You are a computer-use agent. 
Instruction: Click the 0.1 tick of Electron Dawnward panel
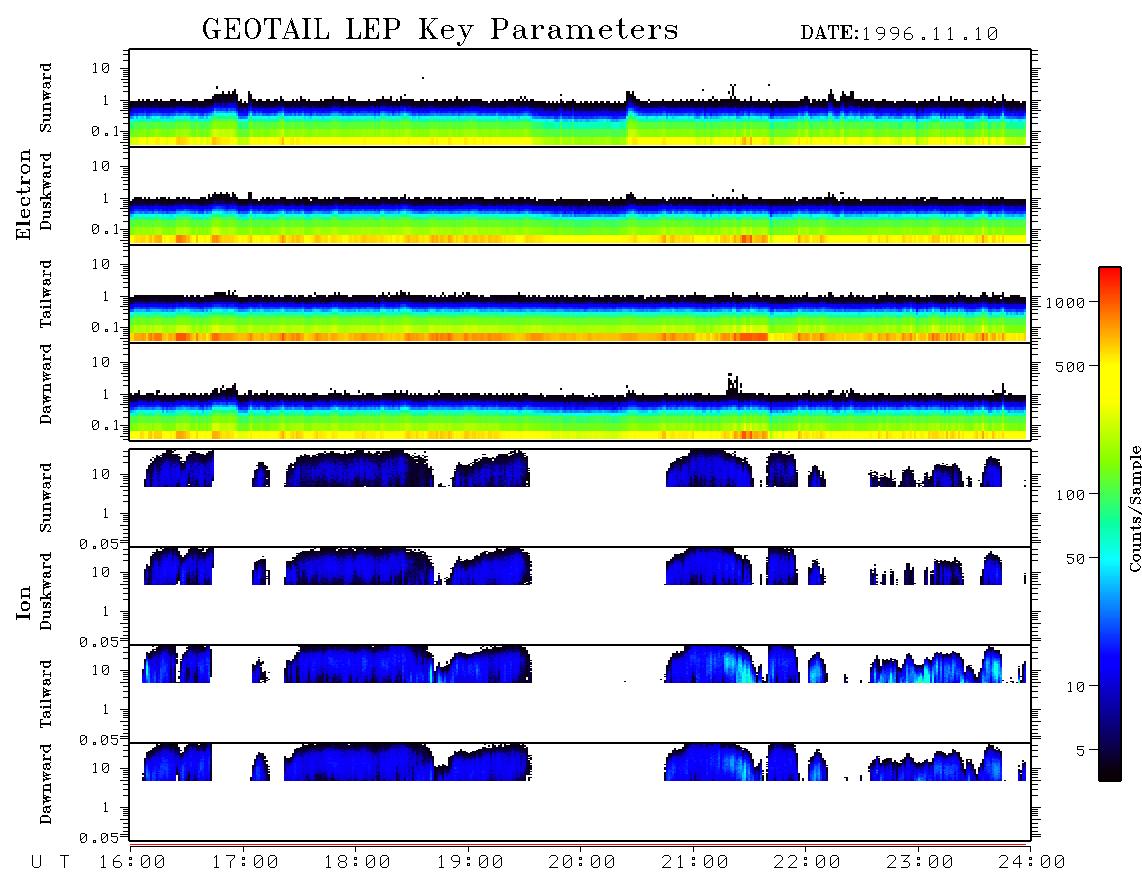pyautogui.click(x=106, y=425)
